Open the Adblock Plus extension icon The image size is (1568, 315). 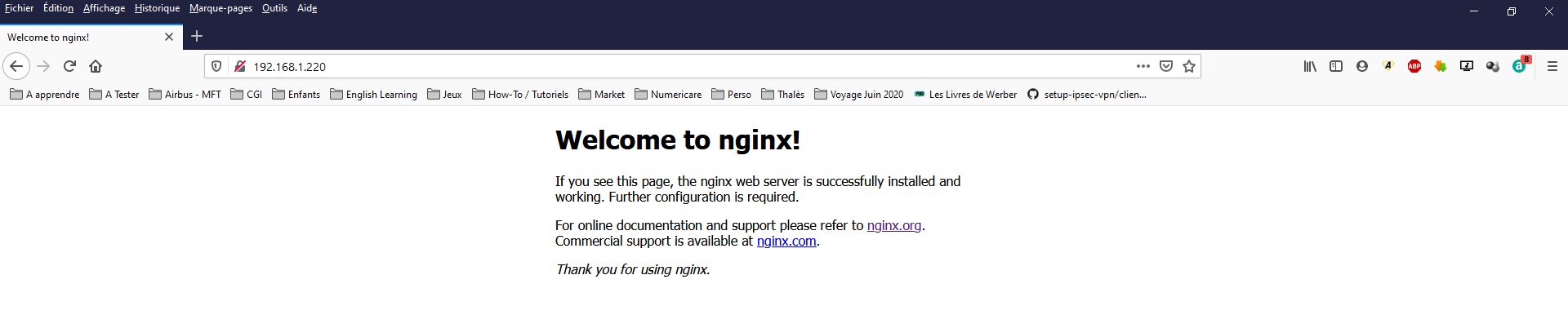[1414, 66]
